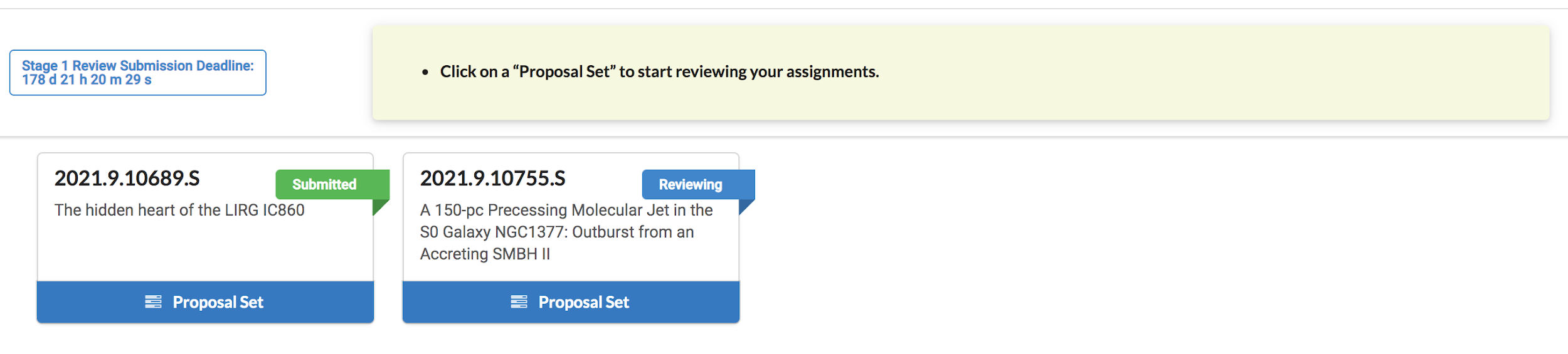Select proposal code 2021.9.10689.S heading
The width and height of the screenshot is (1568, 354).
[127, 179]
